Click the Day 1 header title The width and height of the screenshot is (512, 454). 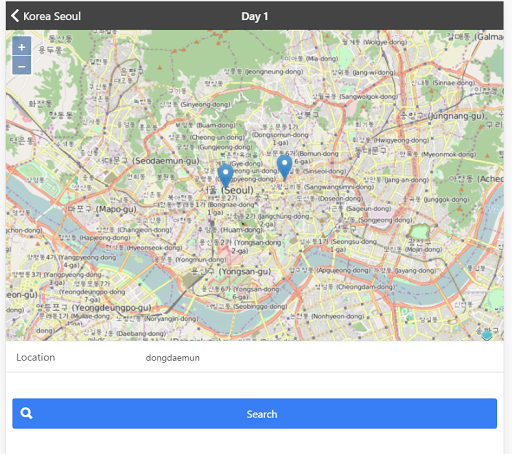tap(255, 16)
